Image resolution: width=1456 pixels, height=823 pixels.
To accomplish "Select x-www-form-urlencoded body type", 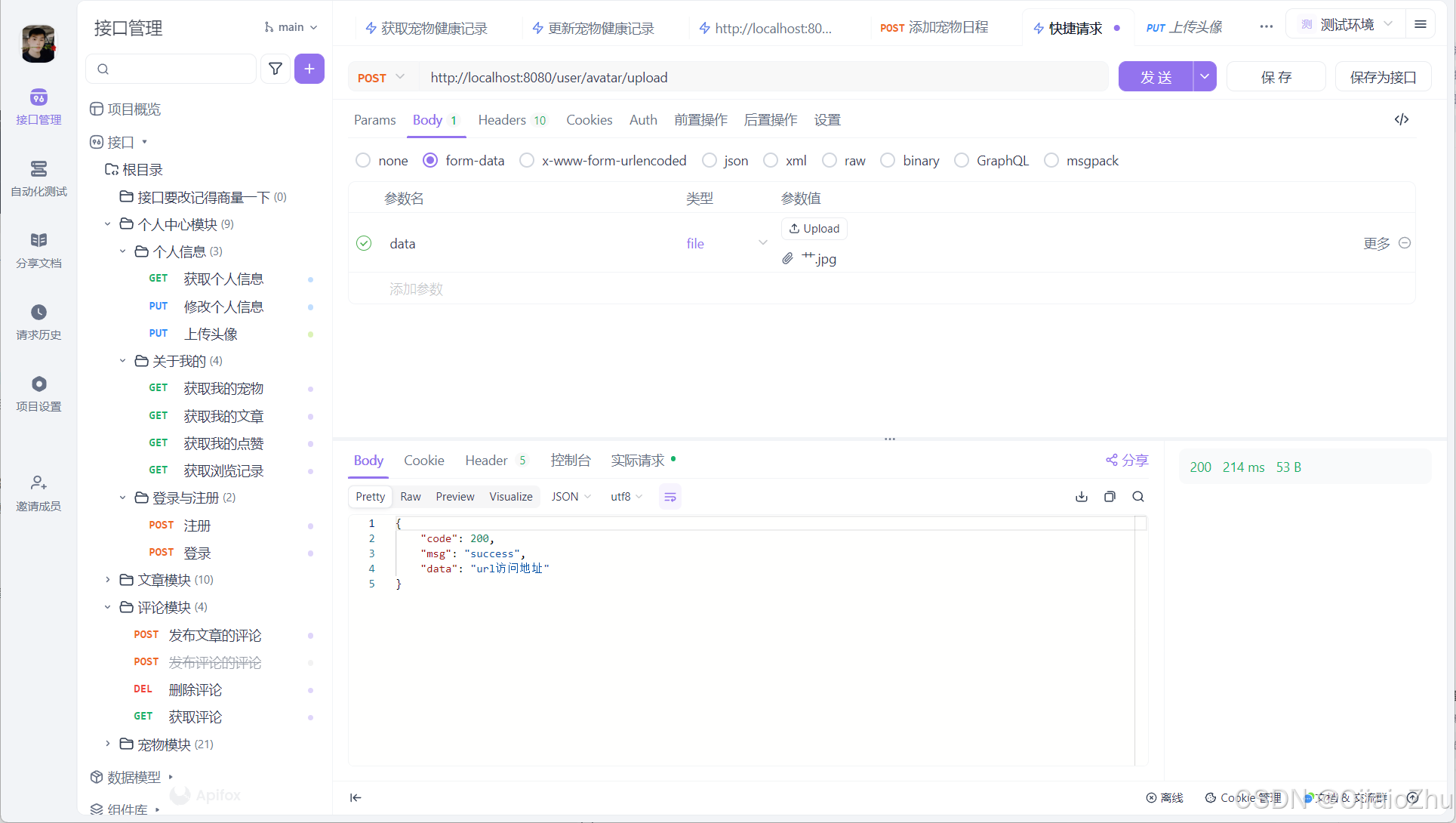I will [527, 161].
